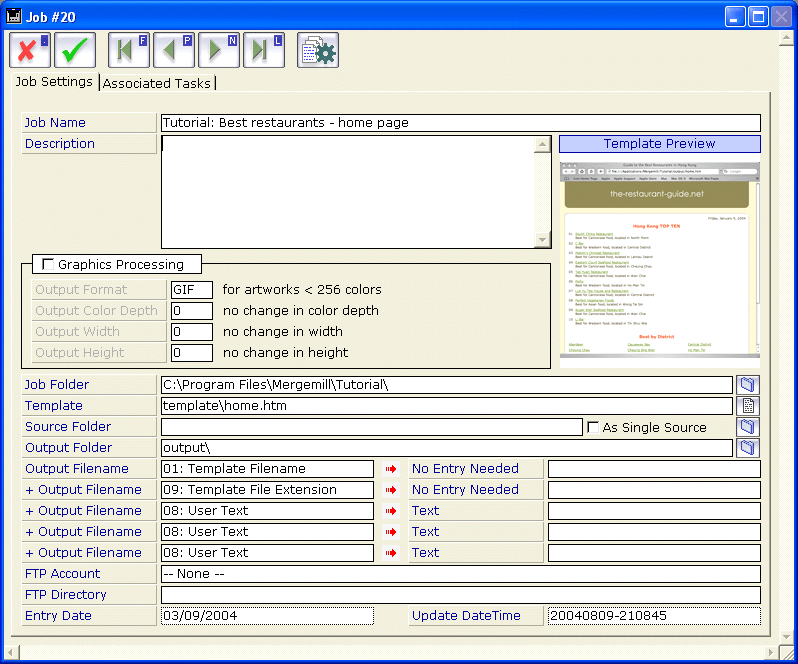This screenshot has height=664, width=798.
Task: Browse for Output Folder icon
Action: [748, 448]
